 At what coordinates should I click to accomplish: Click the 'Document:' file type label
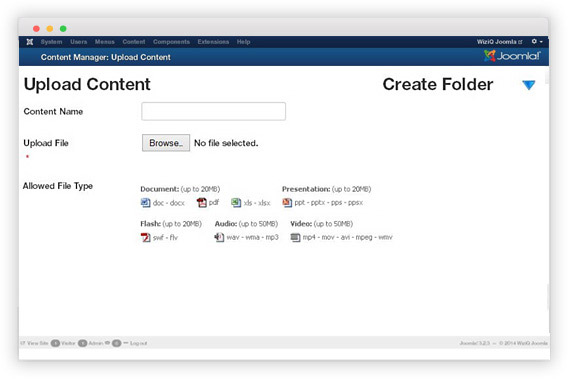(159, 189)
